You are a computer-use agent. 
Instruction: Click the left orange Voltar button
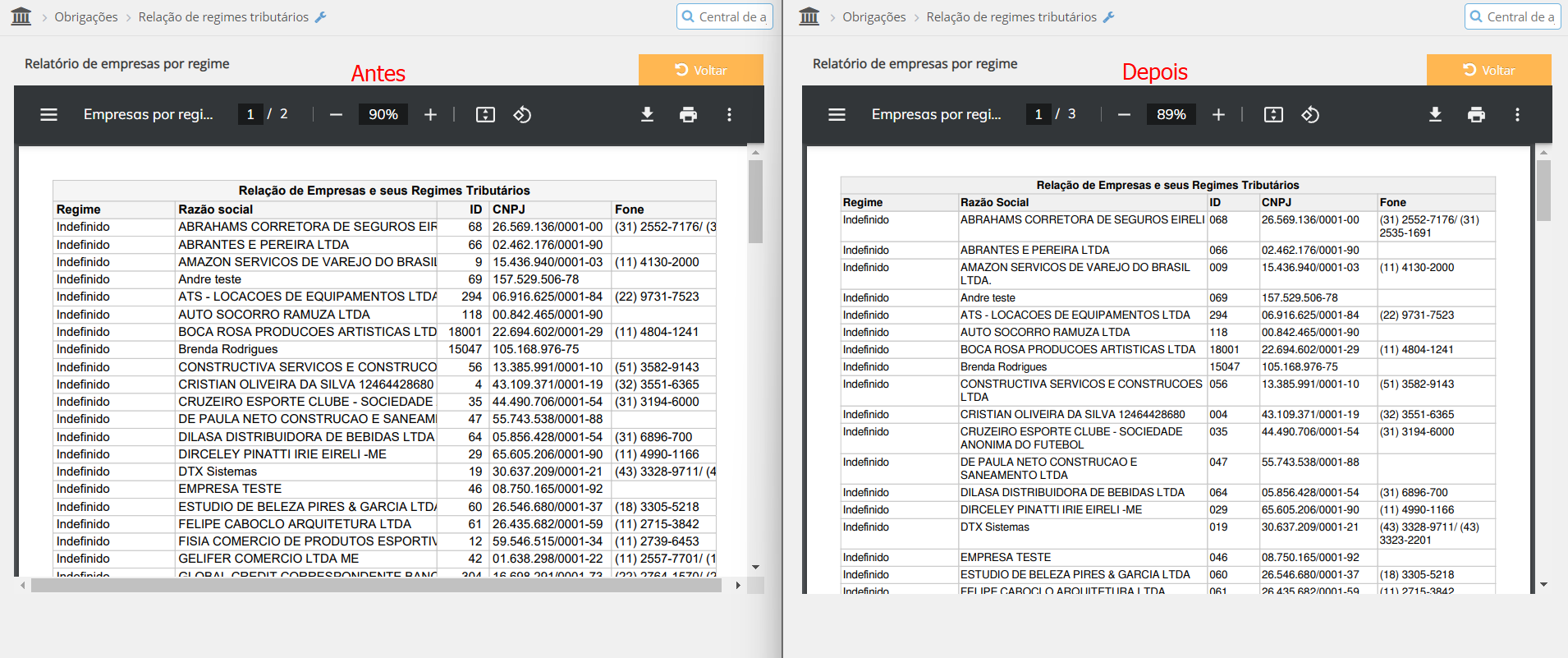coord(700,70)
